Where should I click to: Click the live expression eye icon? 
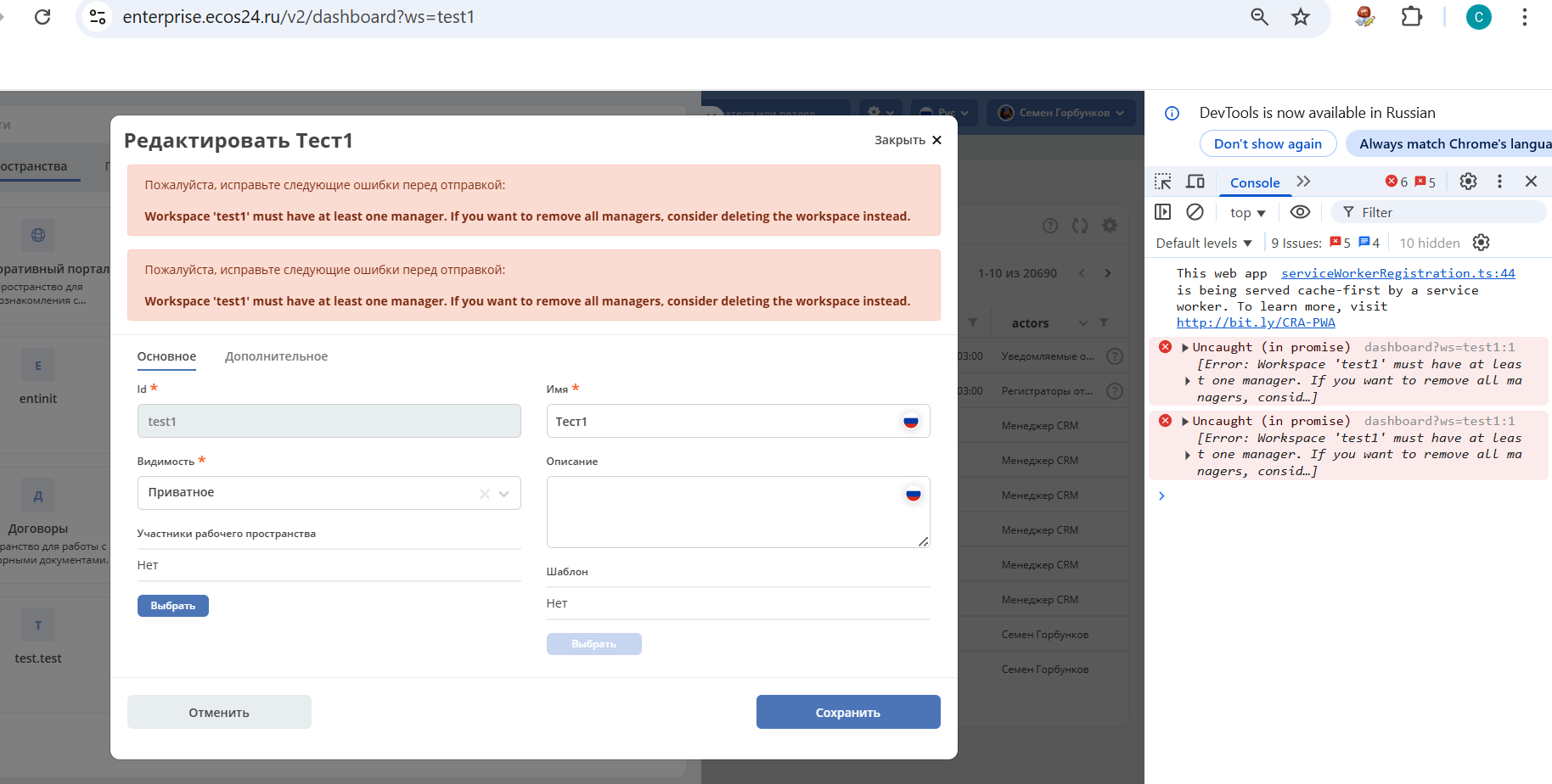pyautogui.click(x=1300, y=212)
